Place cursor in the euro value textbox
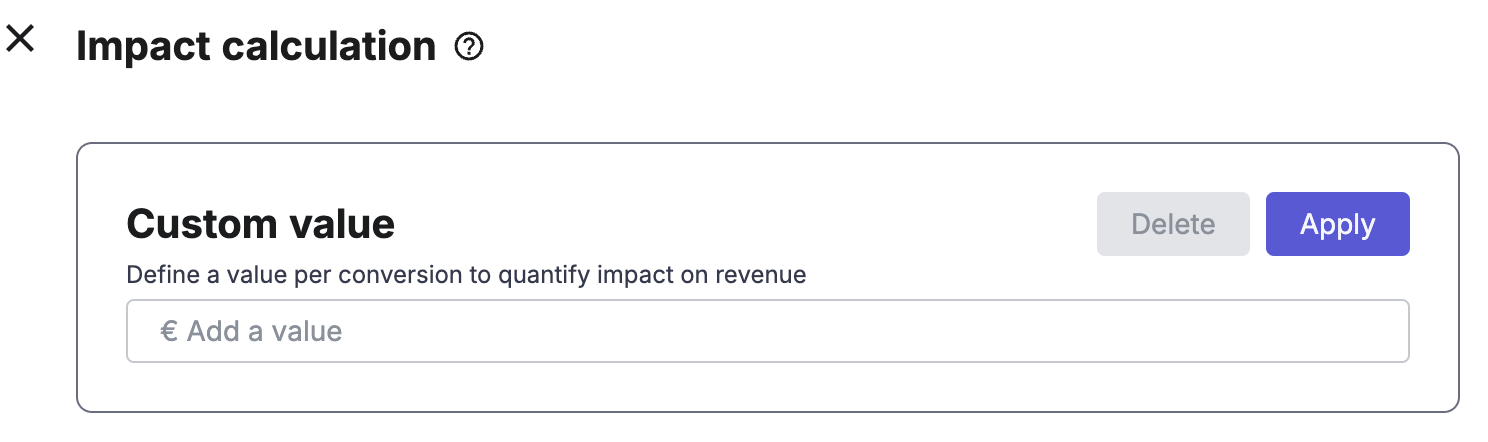The image size is (1488, 442). (x=767, y=331)
